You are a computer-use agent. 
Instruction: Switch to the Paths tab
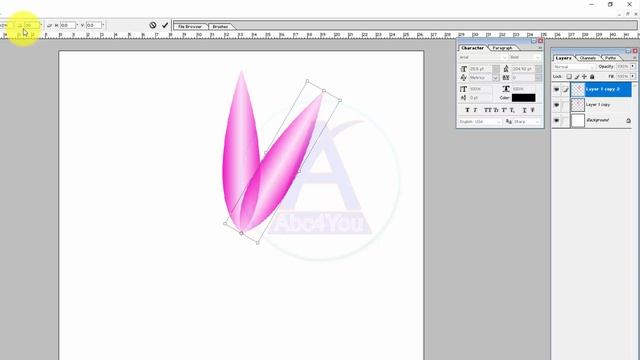(611, 58)
